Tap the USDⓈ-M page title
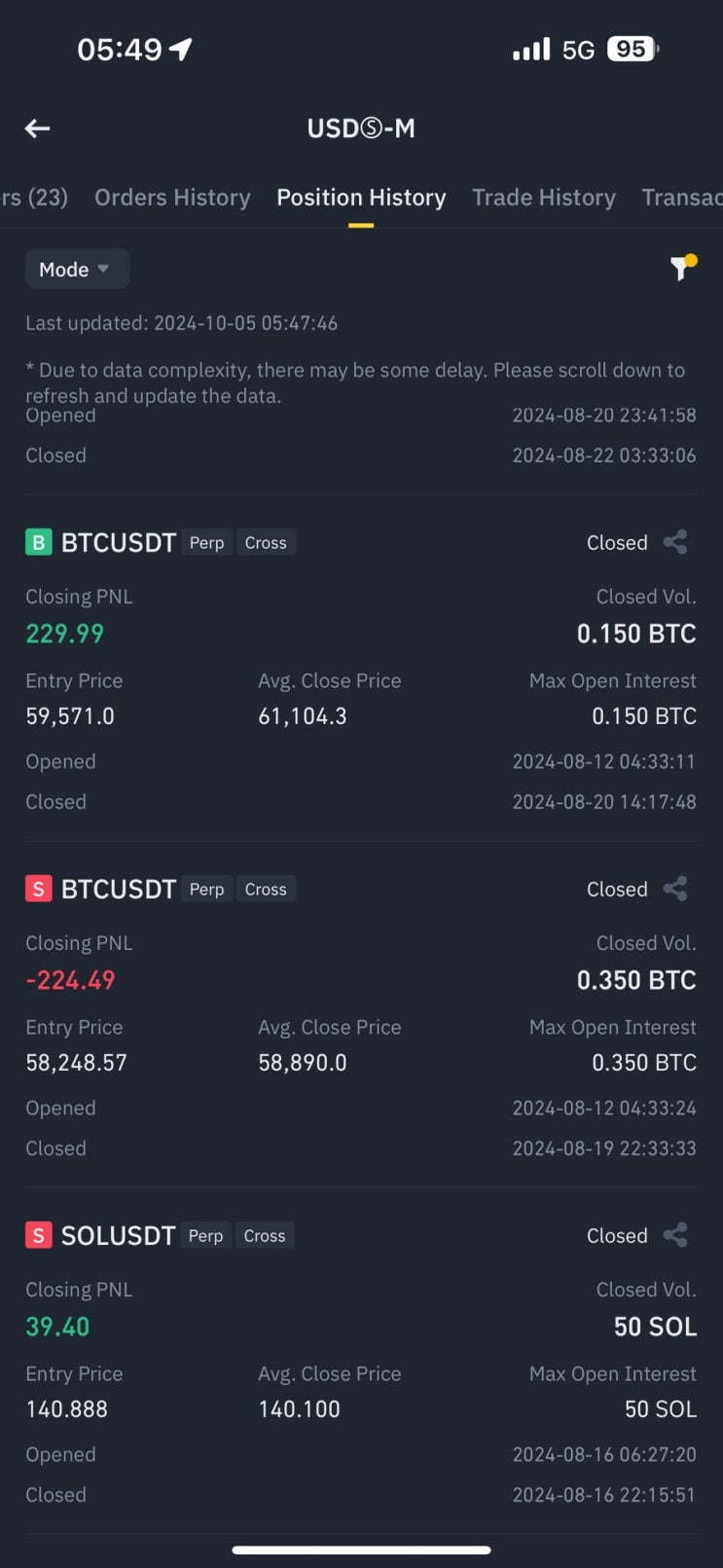This screenshot has height=1568, width=723. tap(361, 128)
